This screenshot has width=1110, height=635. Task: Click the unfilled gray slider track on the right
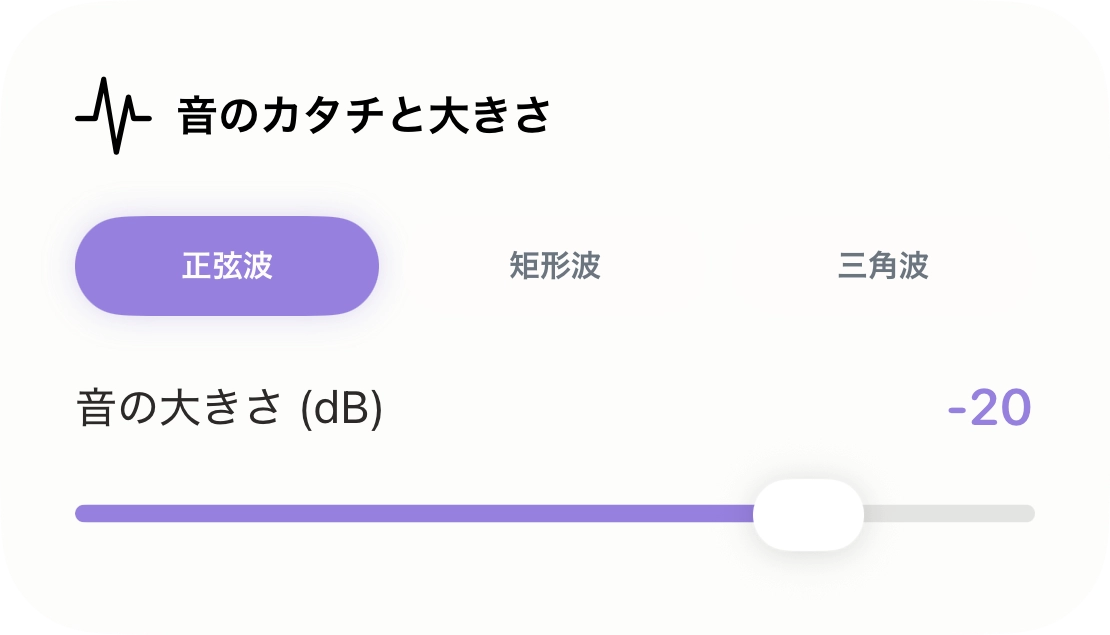(x=950, y=512)
